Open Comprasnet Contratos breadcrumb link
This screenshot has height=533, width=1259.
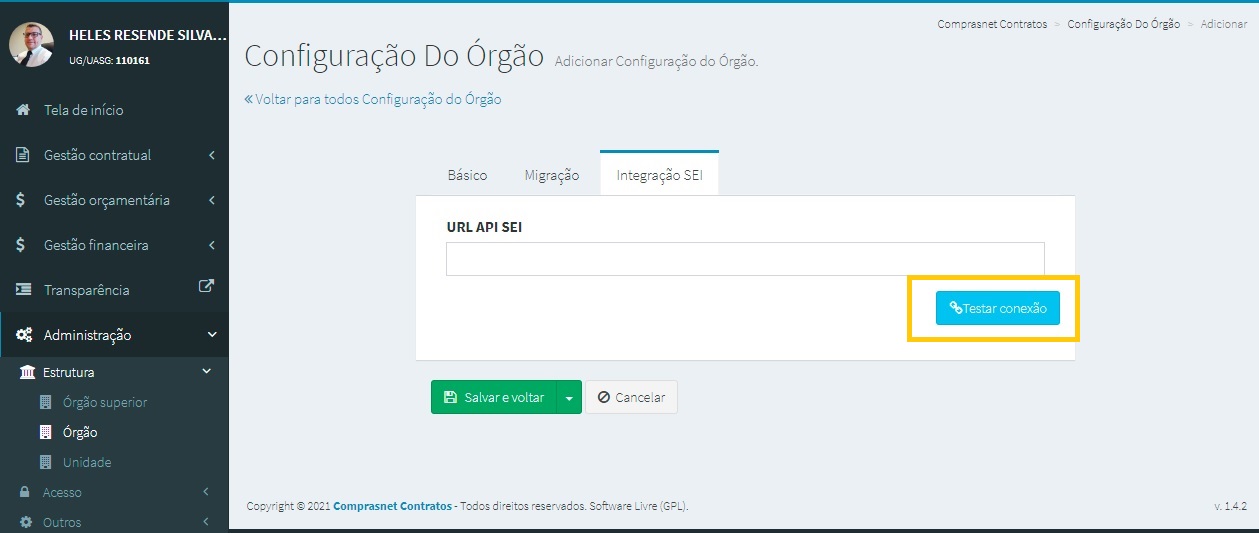click(992, 24)
